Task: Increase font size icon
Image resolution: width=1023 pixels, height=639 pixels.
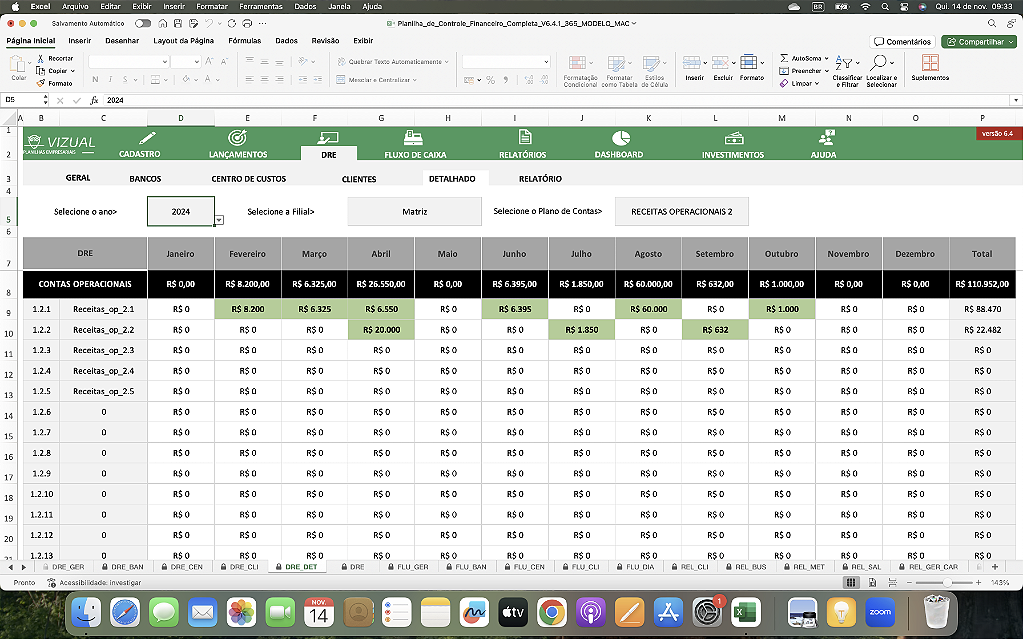Action: coord(209,61)
